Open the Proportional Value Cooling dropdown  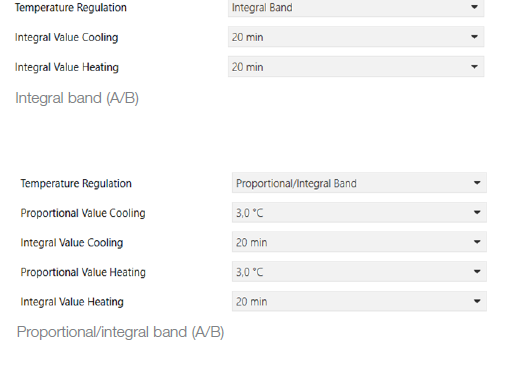[x=359, y=213]
